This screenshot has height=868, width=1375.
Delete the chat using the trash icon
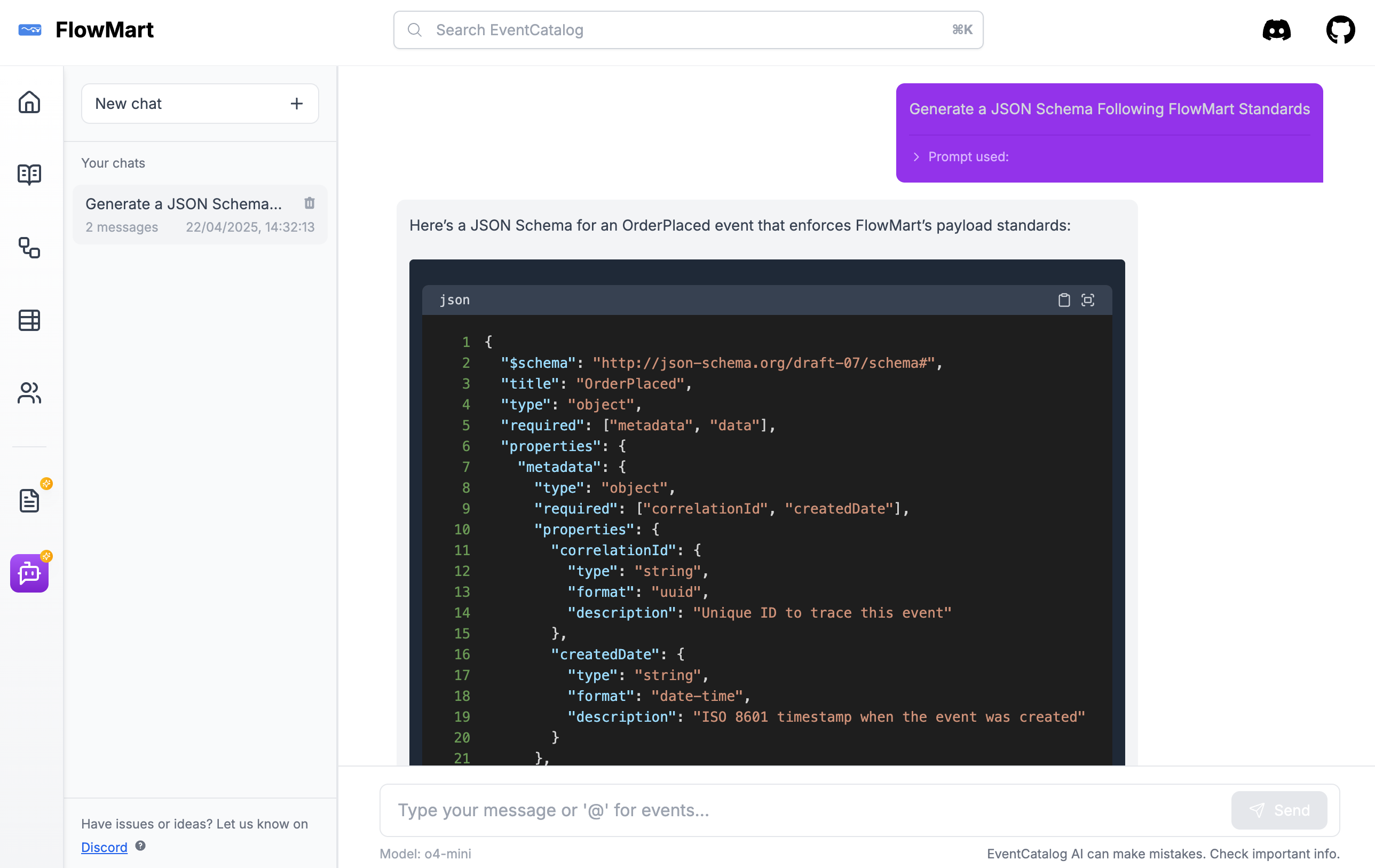coord(310,203)
